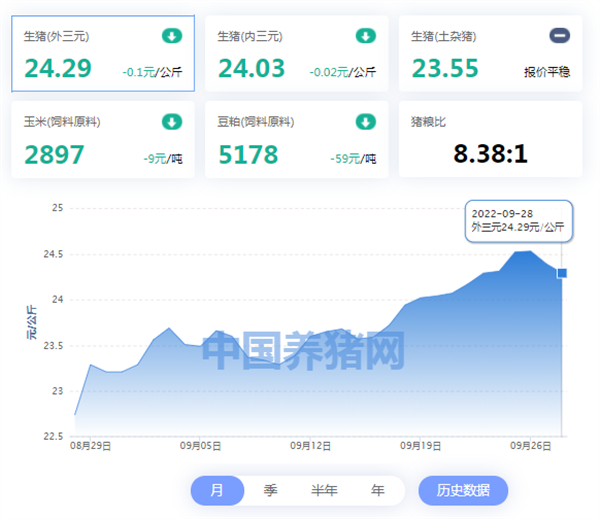The width and height of the screenshot is (600, 519).
Task: Click the -0.1元/公斤 change text
Action: click(152, 72)
